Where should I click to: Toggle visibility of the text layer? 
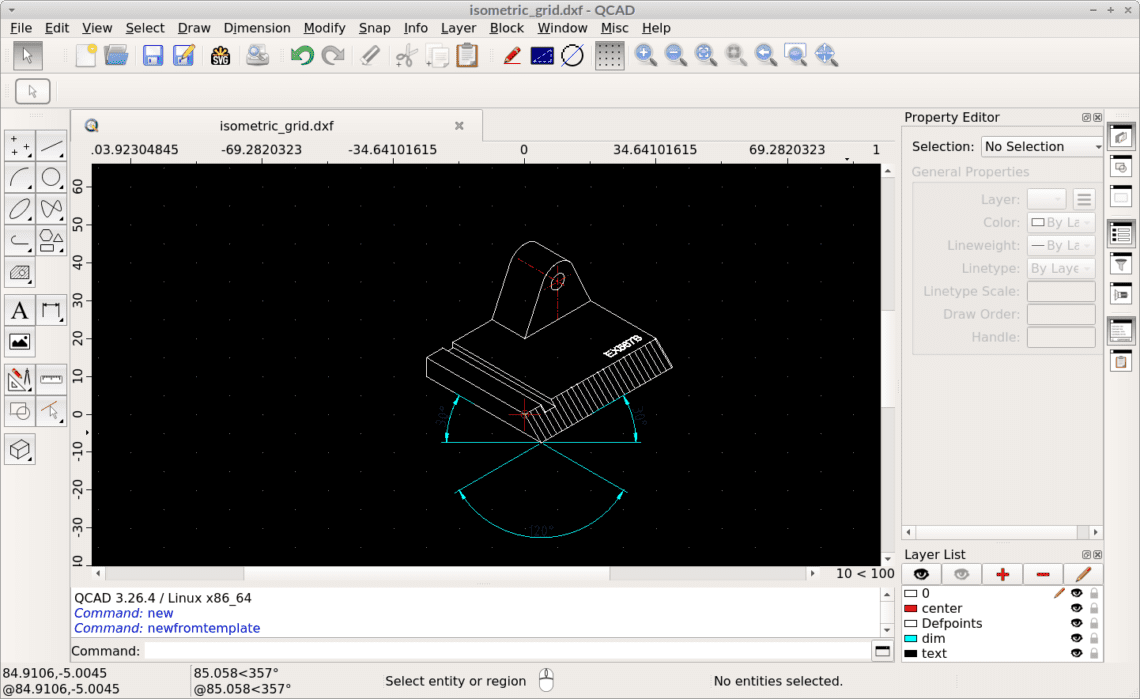[x=1077, y=653]
